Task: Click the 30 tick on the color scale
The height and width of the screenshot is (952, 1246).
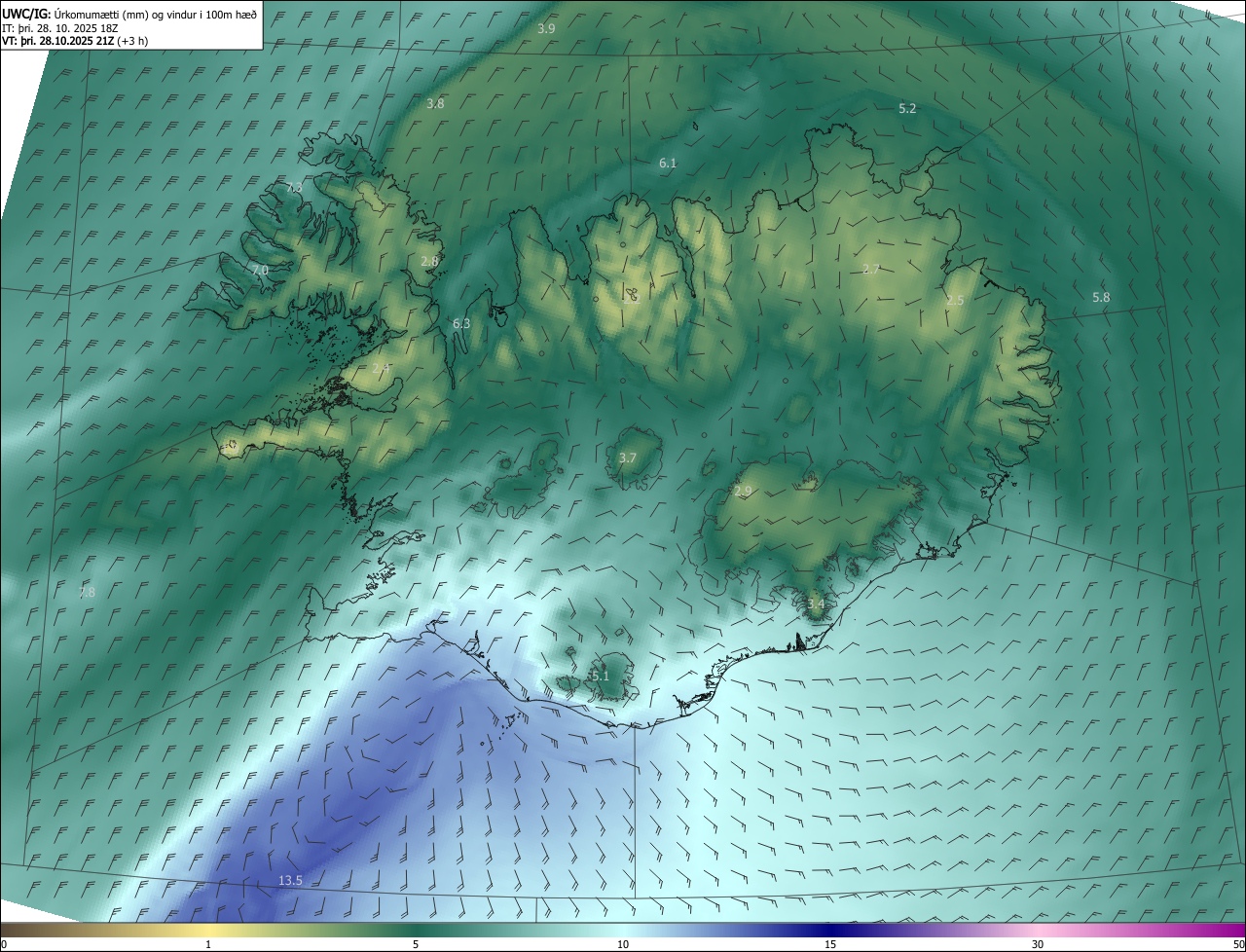Action: pos(1038,944)
